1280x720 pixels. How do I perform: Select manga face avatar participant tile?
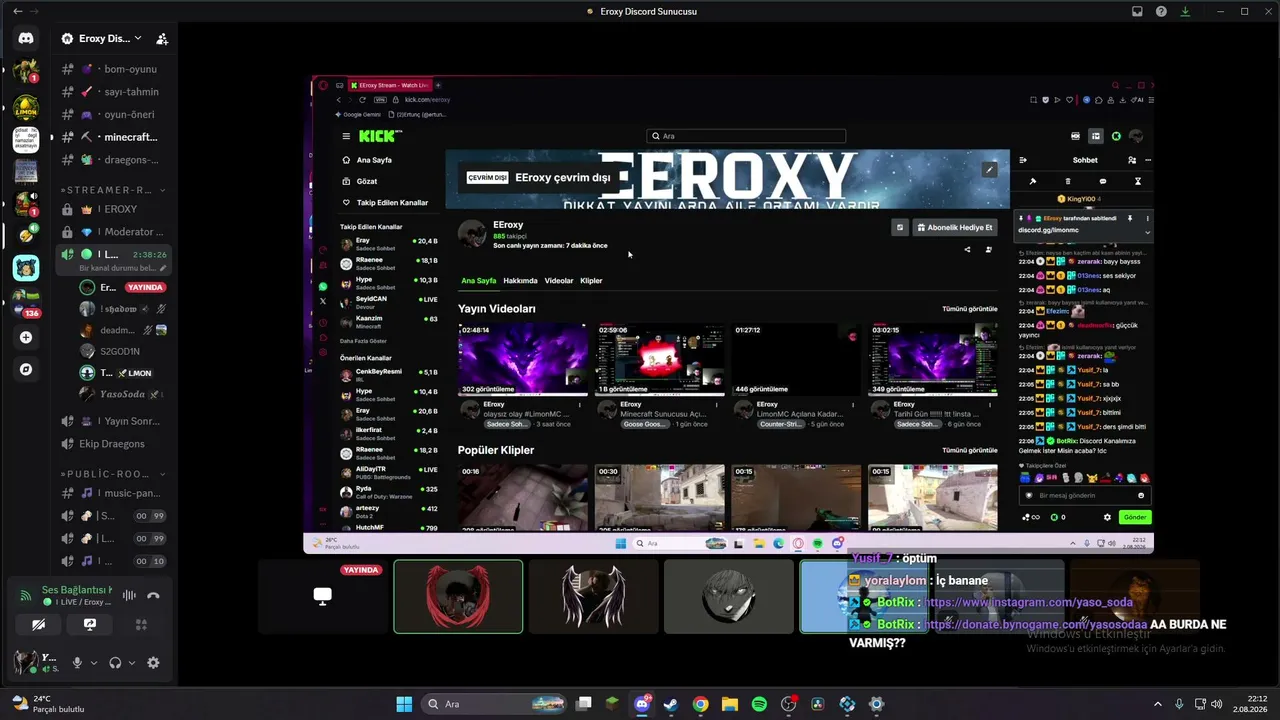click(x=729, y=596)
